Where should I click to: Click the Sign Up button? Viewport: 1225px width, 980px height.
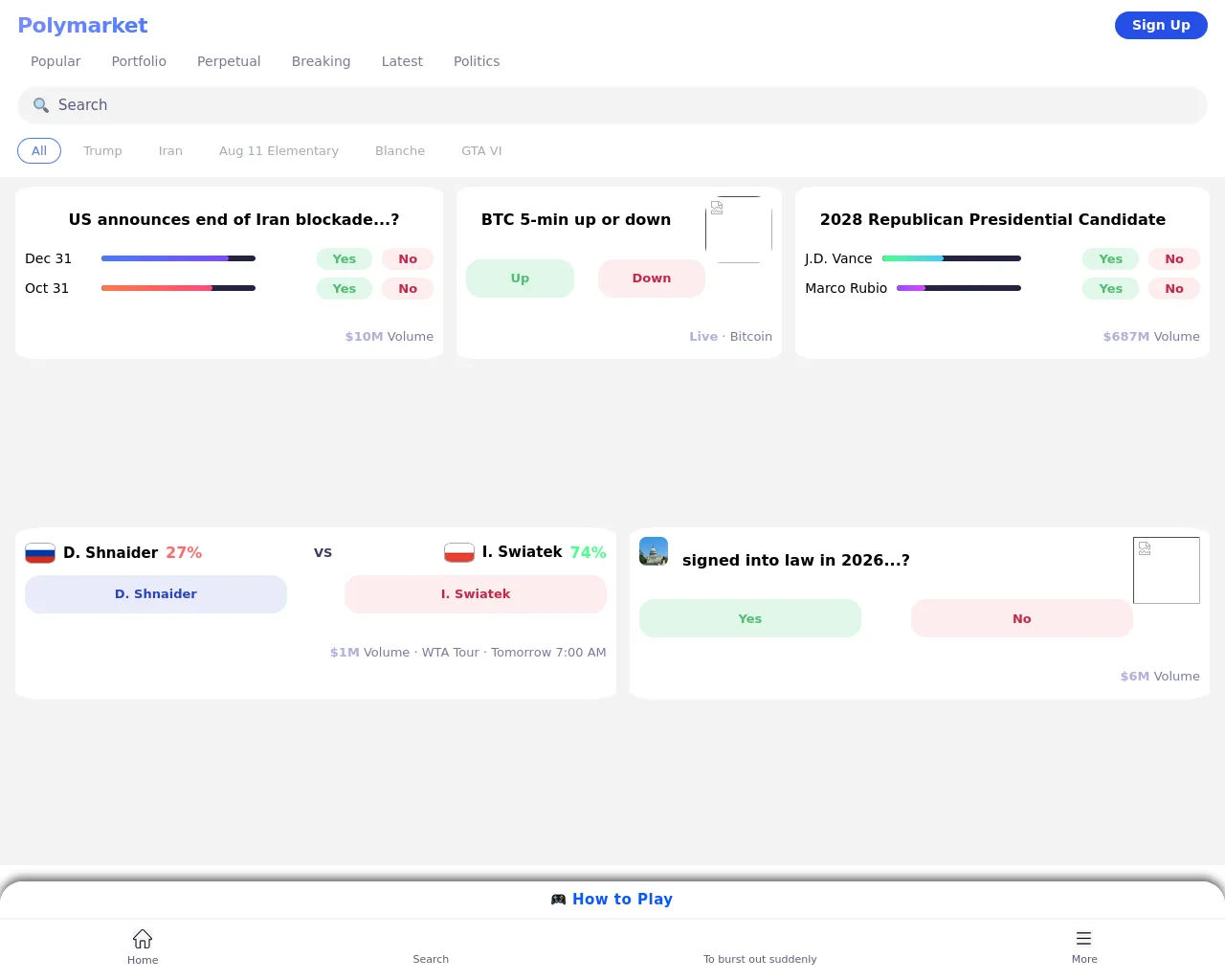(1161, 25)
